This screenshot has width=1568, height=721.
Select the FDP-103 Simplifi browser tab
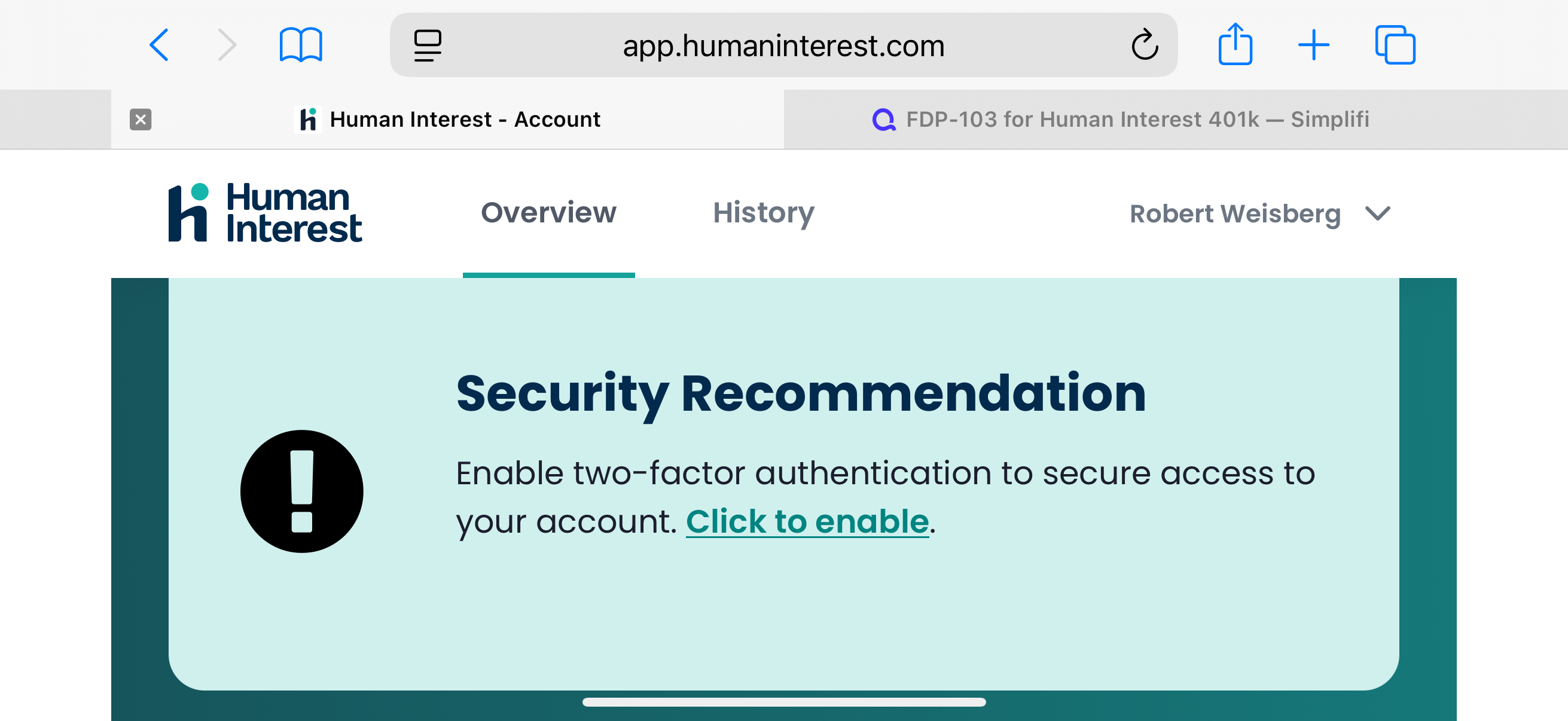click(1120, 119)
